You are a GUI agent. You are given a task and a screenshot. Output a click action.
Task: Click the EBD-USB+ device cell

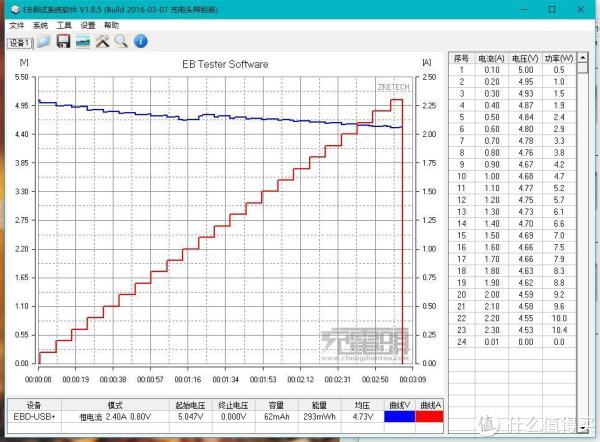click(x=34, y=417)
